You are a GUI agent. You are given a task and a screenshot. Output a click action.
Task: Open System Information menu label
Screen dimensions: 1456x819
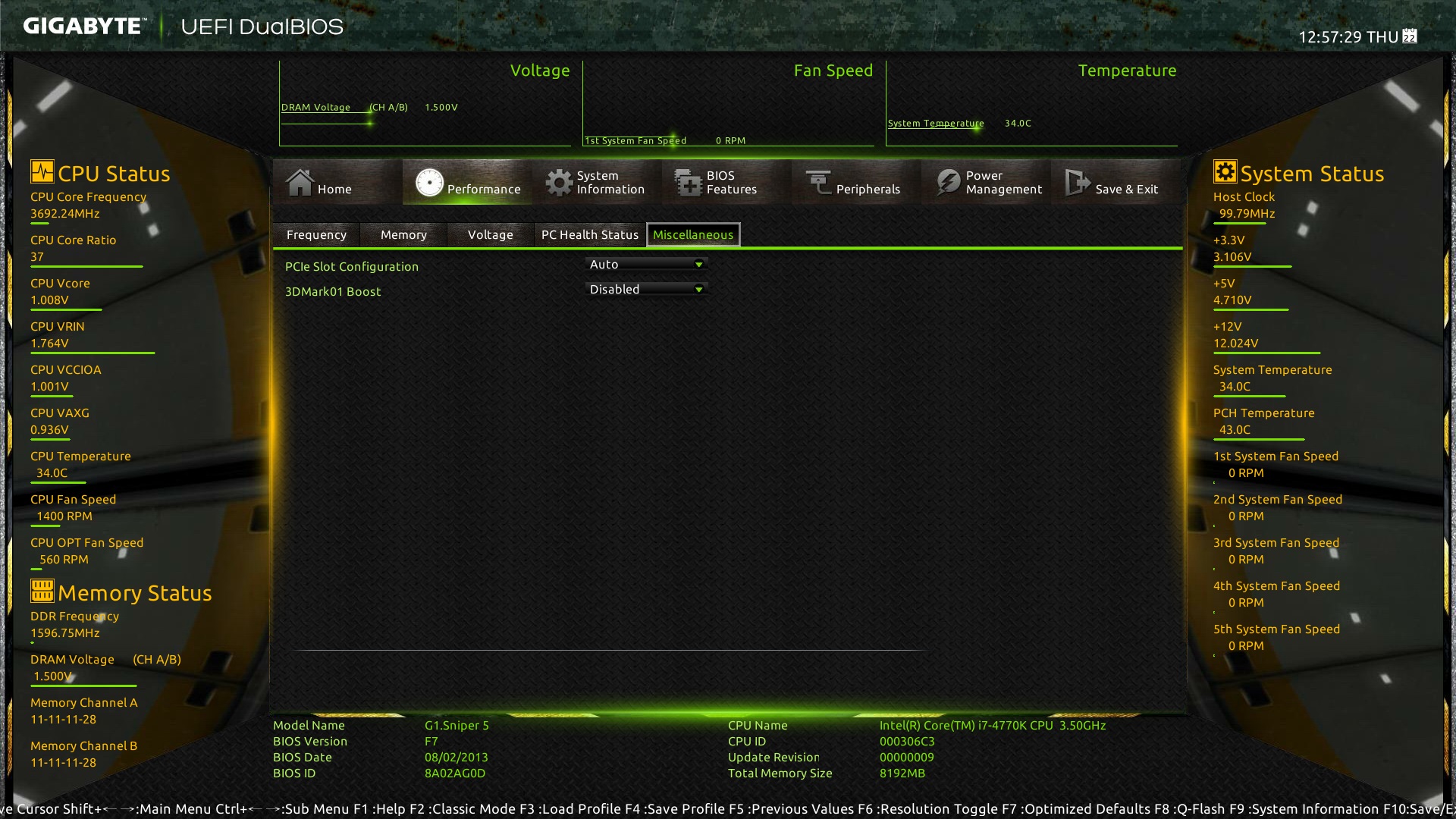(610, 183)
